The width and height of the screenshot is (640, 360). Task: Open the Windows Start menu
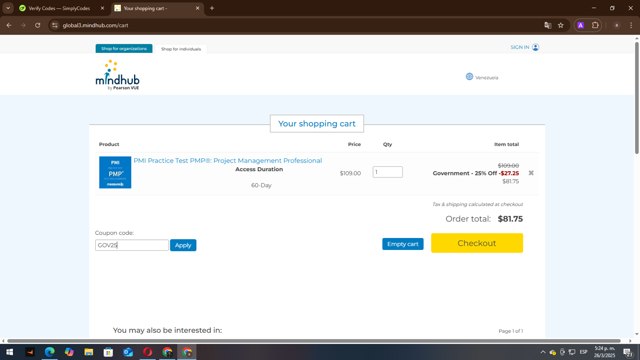point(9,352)
